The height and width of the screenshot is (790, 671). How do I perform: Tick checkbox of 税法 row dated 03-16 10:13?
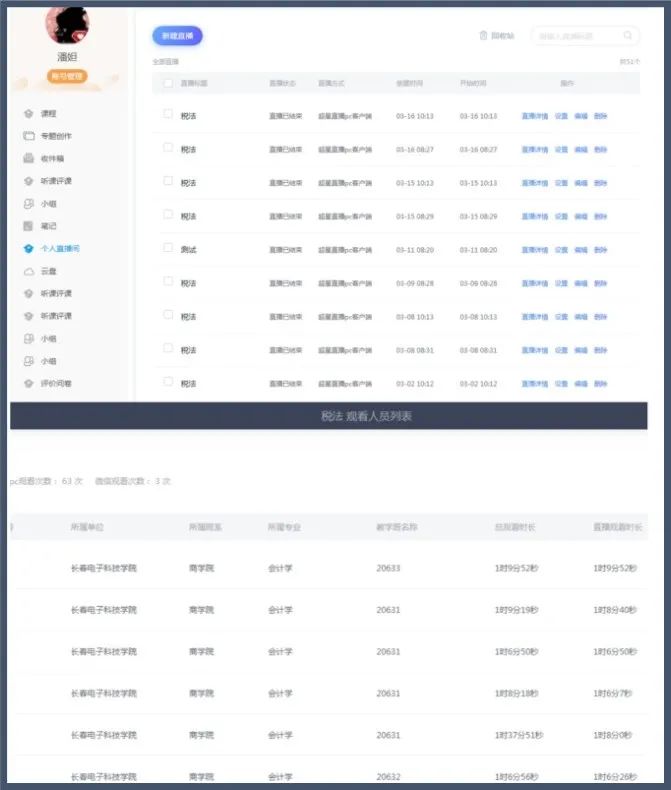click(168, 114)
